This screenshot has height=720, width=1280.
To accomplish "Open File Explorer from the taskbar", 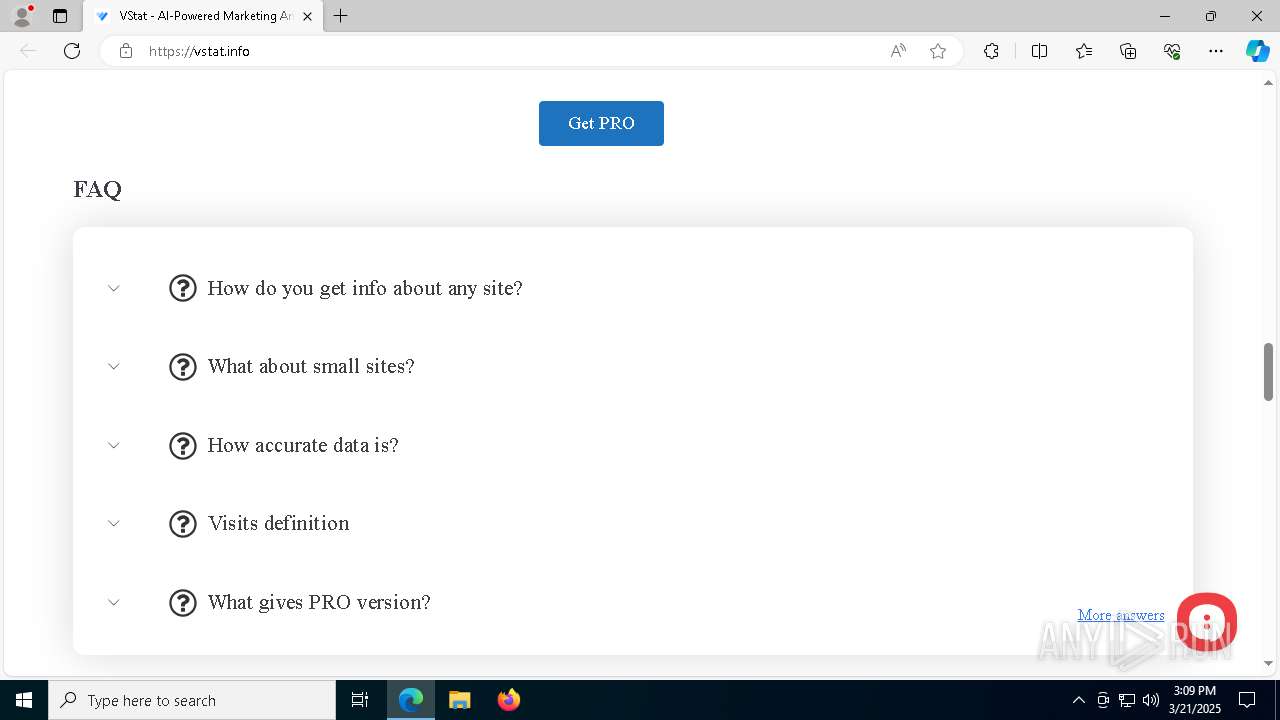I will pos(460,700).
